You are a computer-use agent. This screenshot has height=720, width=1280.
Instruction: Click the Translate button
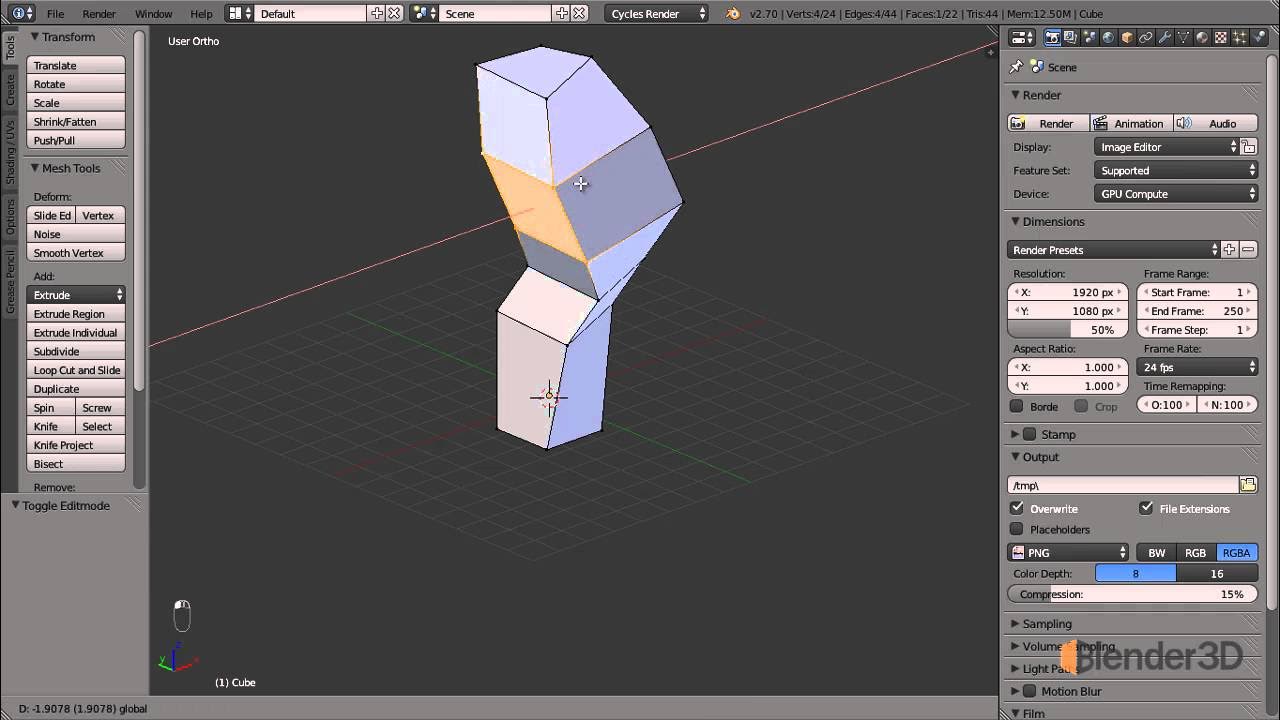[x=76, y=65]
